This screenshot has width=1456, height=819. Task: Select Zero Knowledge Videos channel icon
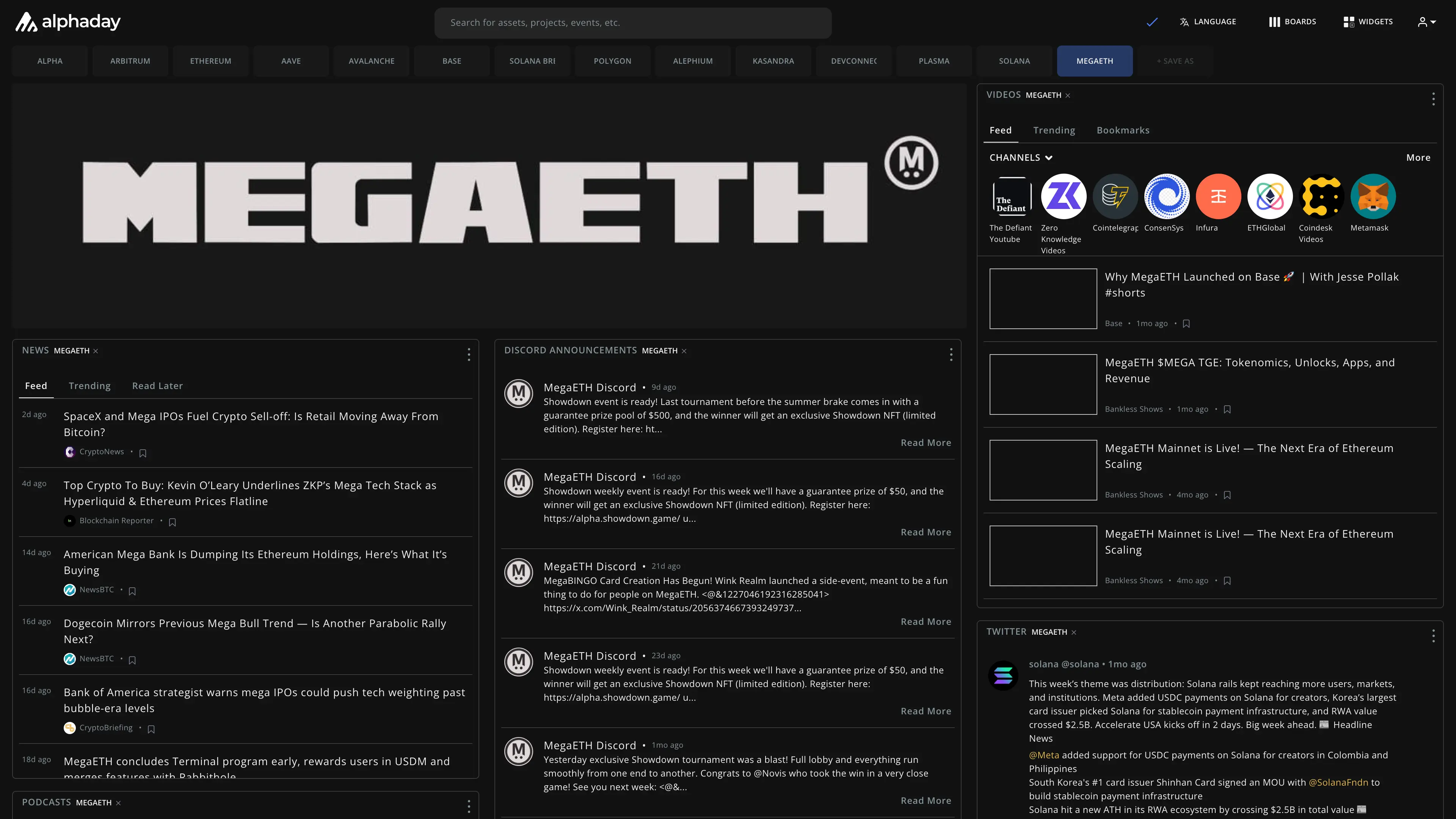pyautogui.click(x=1063, y=196)
